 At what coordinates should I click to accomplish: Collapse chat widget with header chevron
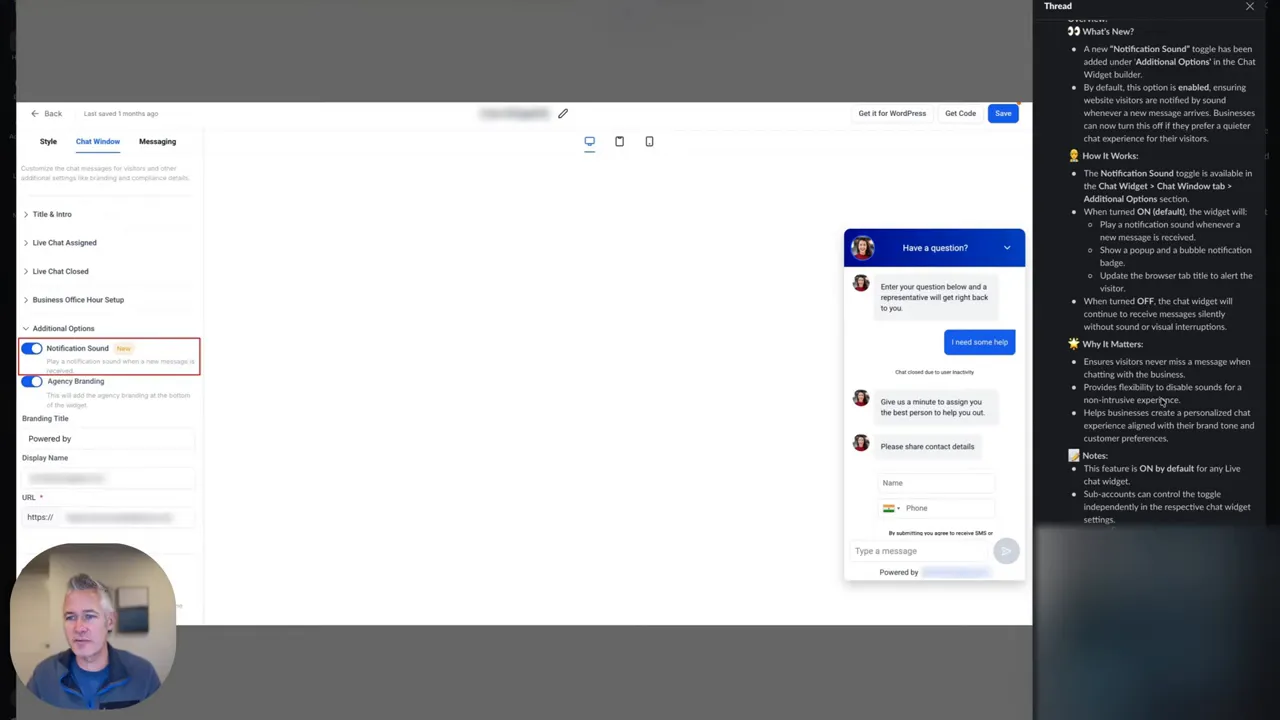click(x=1007, y=248)
